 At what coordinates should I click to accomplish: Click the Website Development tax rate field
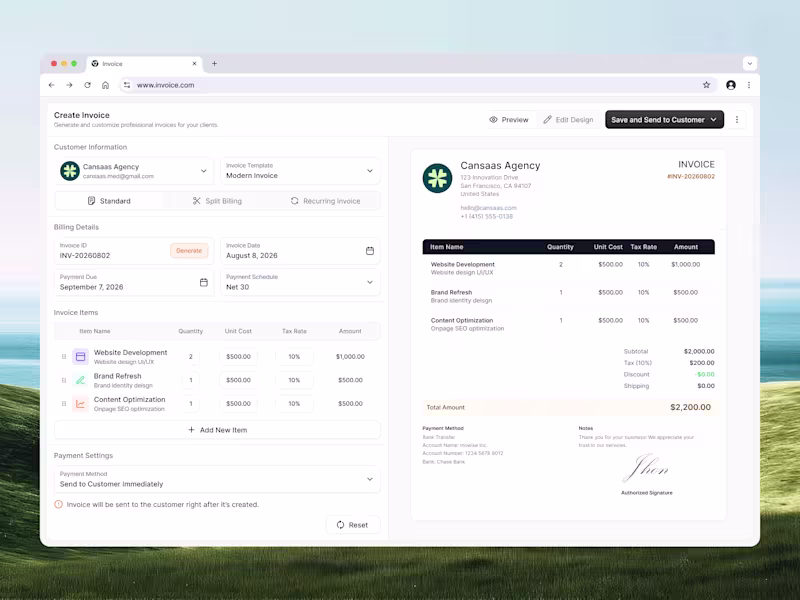tap(294, 357)
